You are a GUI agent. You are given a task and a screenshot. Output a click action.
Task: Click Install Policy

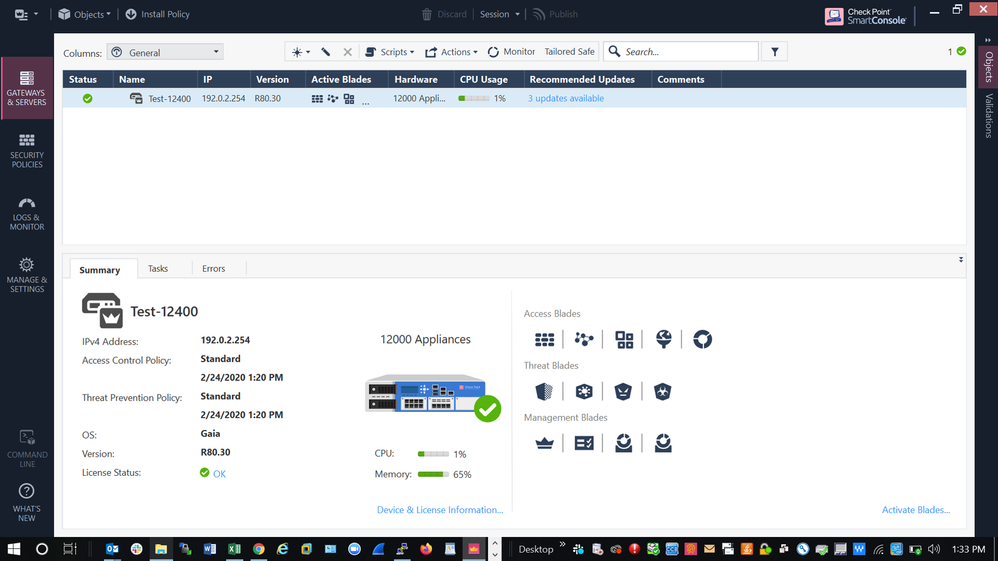point(157,14)
